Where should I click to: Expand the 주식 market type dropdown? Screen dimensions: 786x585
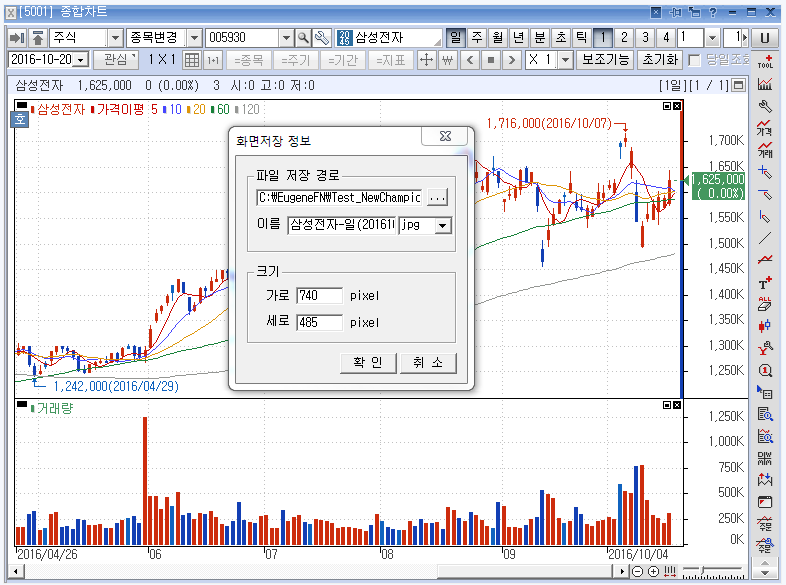tap(114, 38)
